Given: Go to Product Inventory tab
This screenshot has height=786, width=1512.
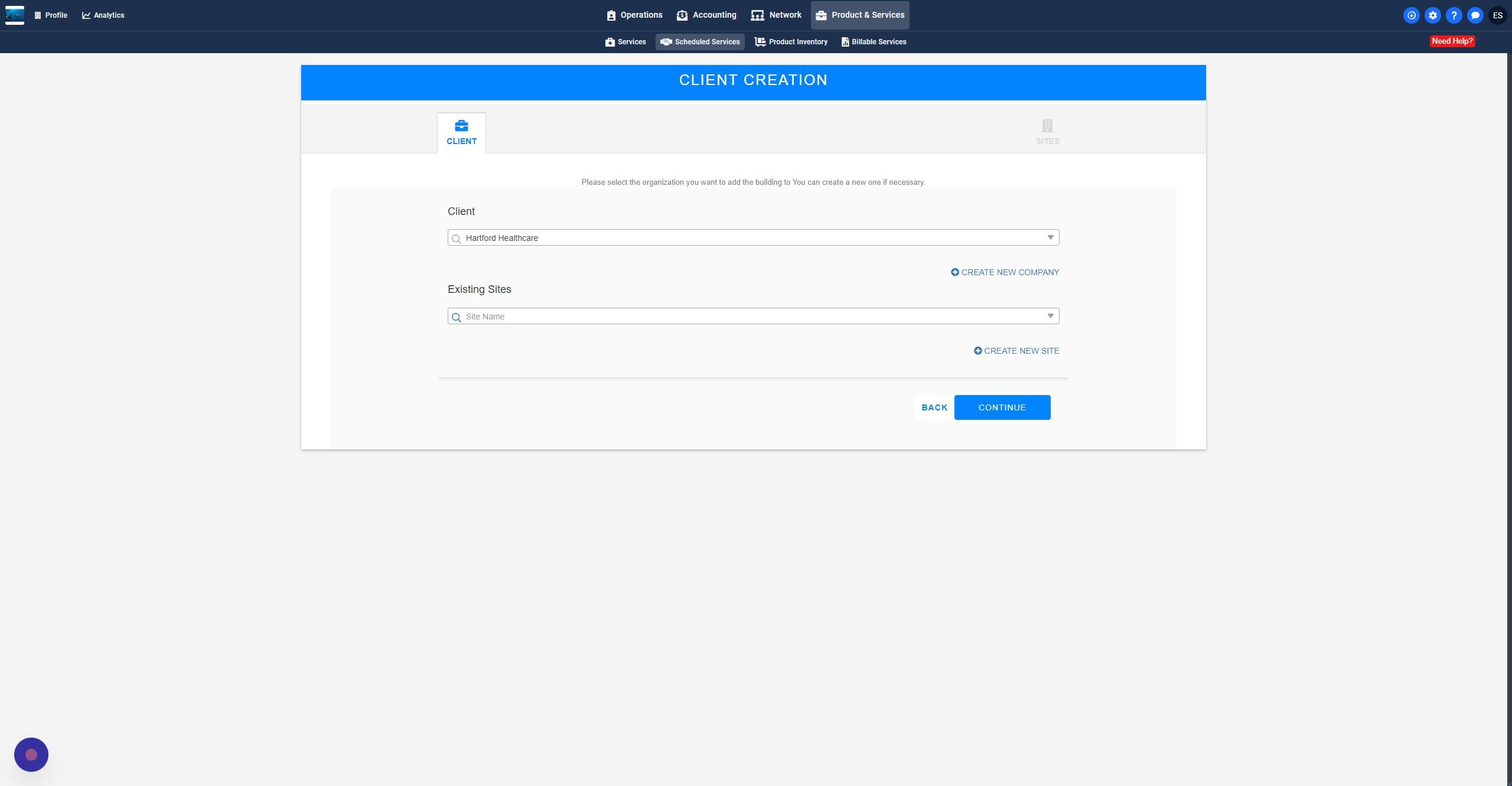Looking at the screenshot, I should point(791,42).
